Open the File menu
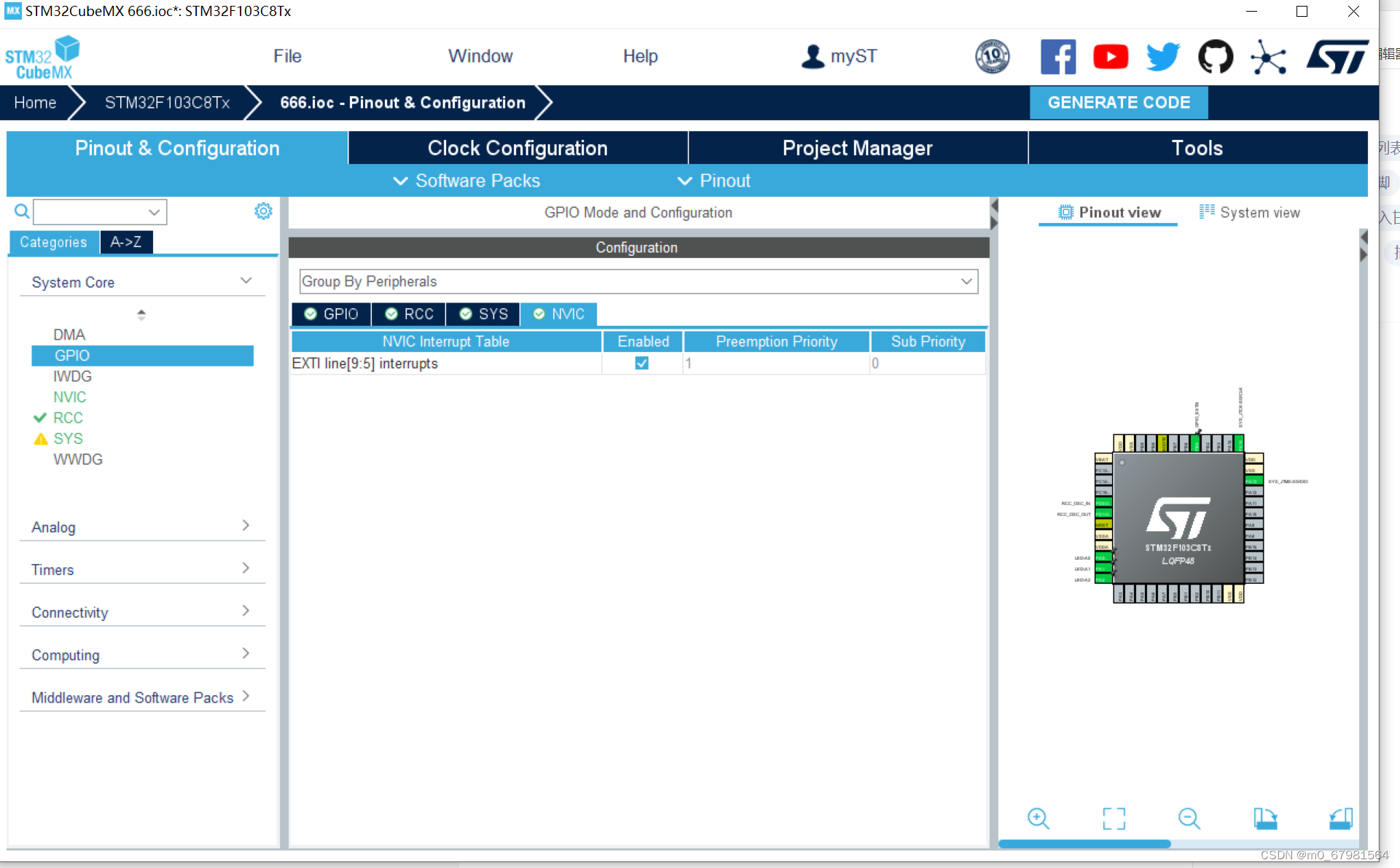Viewport: 1400px width, 868px height. point(287,56)
